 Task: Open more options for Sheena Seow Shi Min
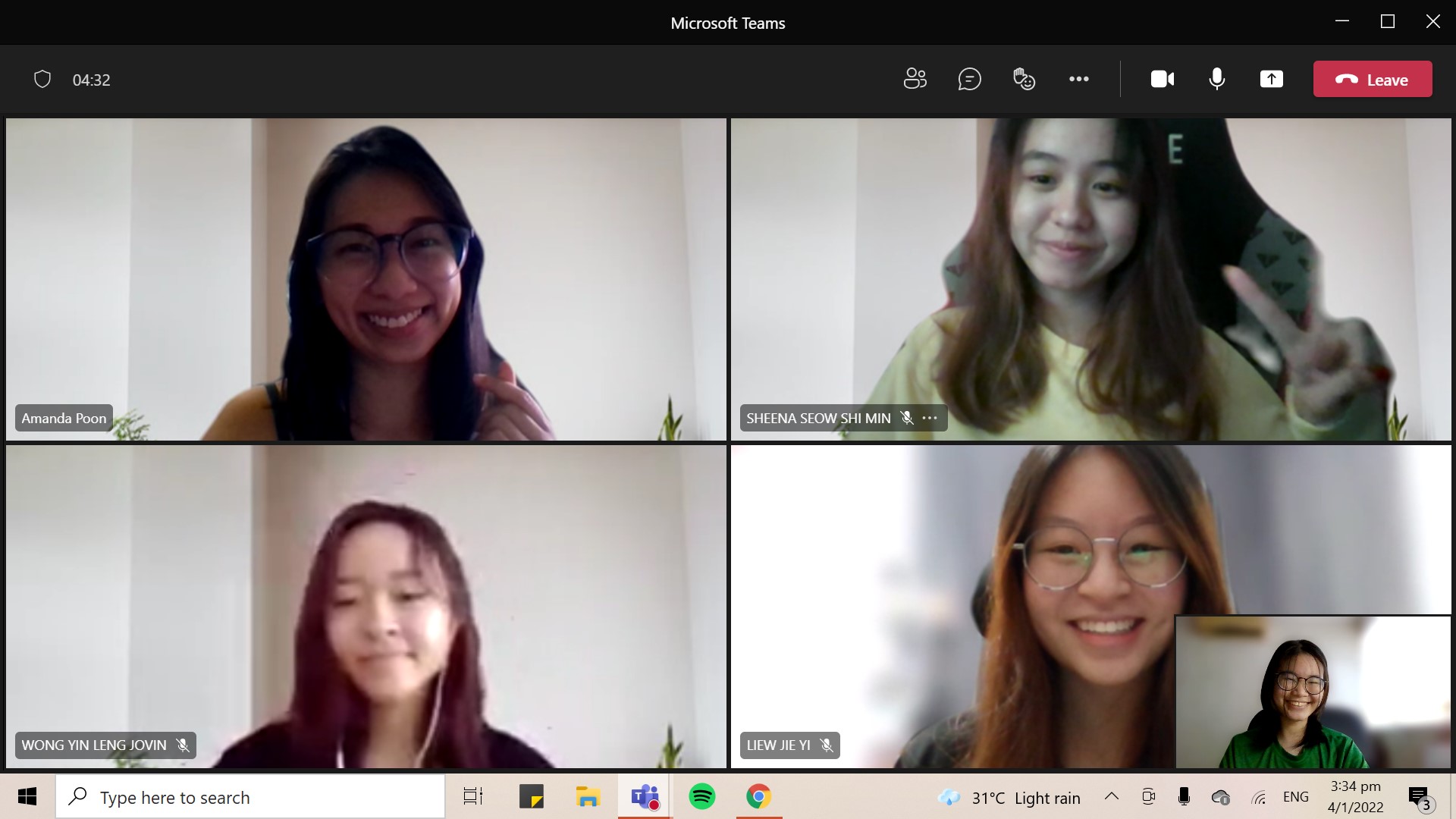(930, 418)
